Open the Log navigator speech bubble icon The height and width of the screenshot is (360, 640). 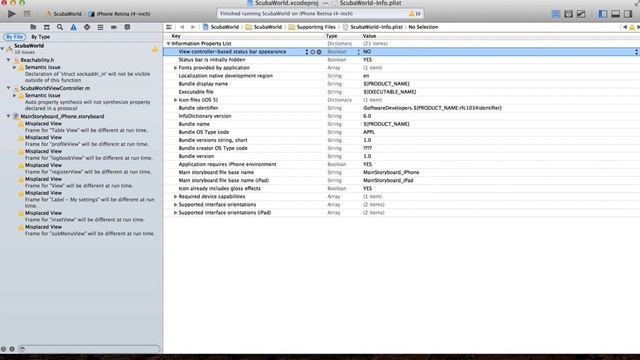(127, 27)
